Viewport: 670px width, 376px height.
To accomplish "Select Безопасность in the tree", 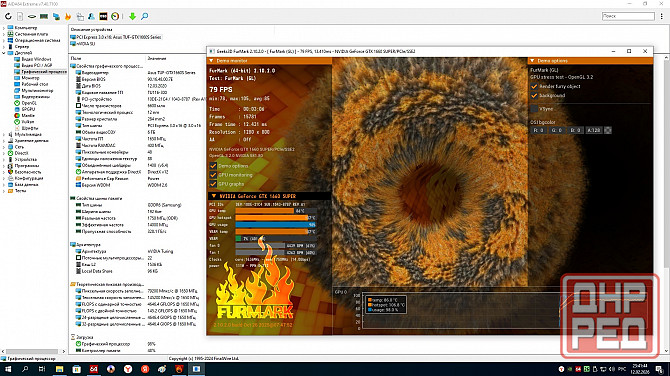I will (x=28, y=172).
